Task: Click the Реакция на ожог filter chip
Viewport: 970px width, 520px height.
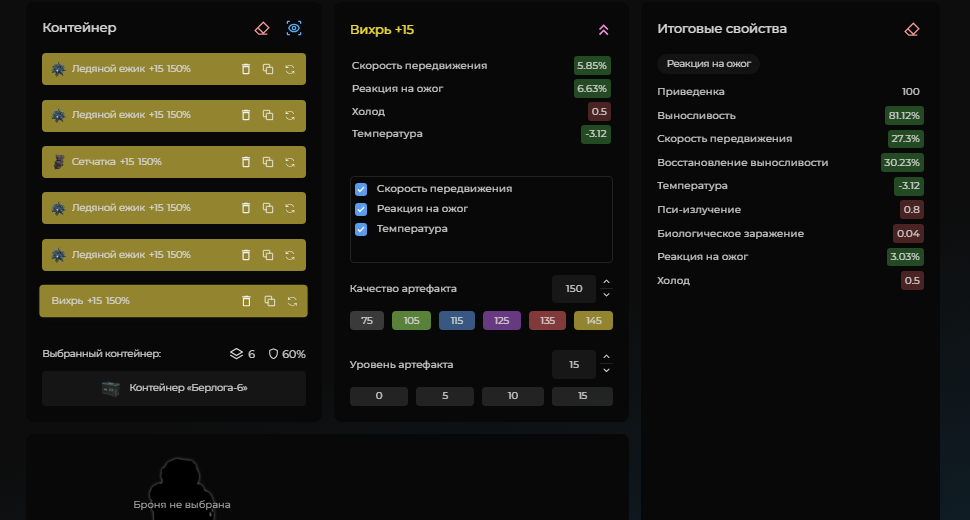Action: tap(708, 64)
